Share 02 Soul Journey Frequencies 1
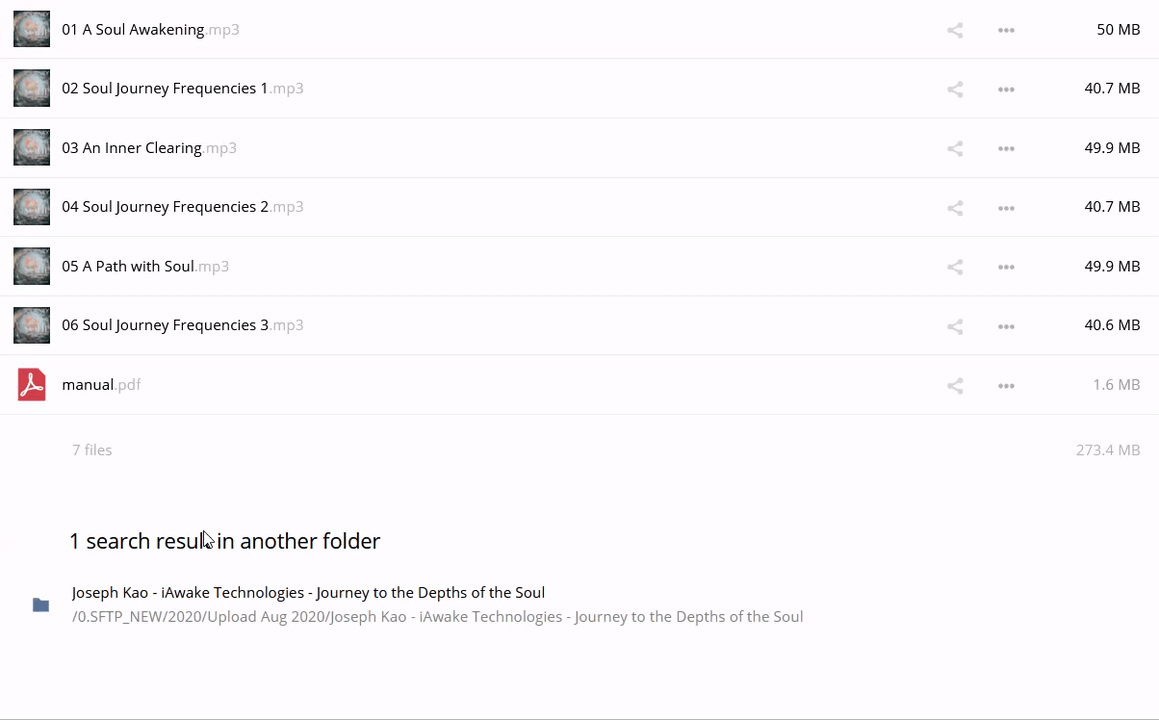 point(955,89)
